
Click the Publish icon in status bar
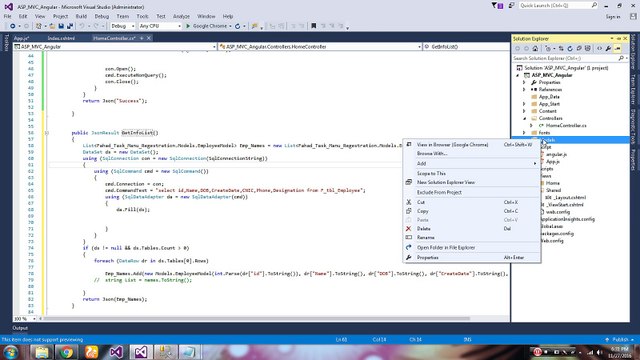tap(607, 340)
